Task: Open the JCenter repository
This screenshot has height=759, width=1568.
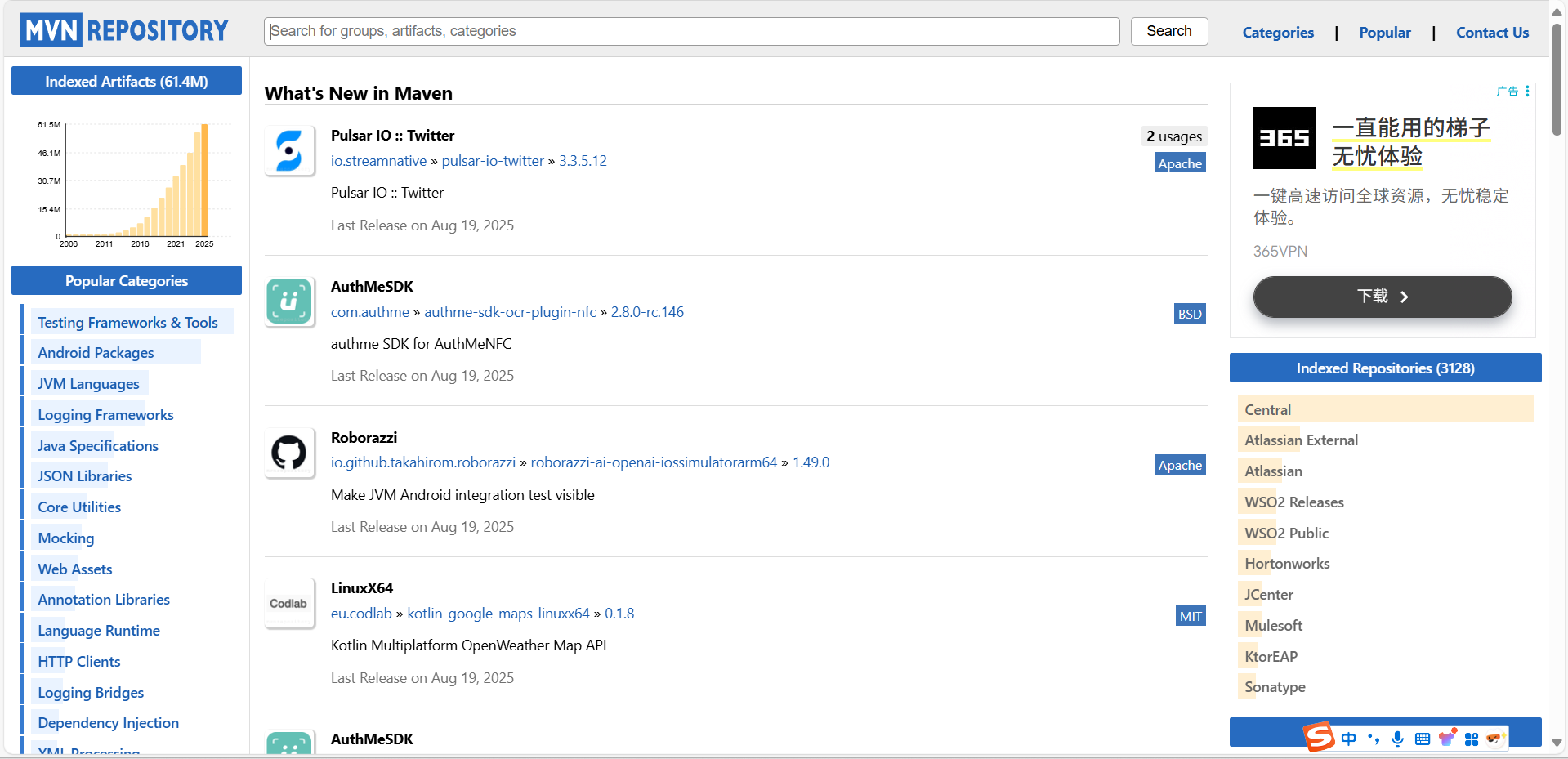Action: [x=1268, y=594]
